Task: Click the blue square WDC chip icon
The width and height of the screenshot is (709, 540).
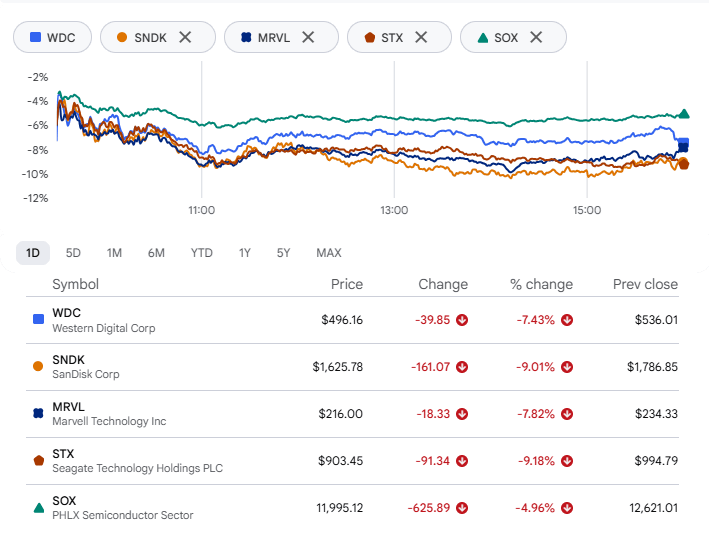Action: pyautogui.click(x=35, y=37)
